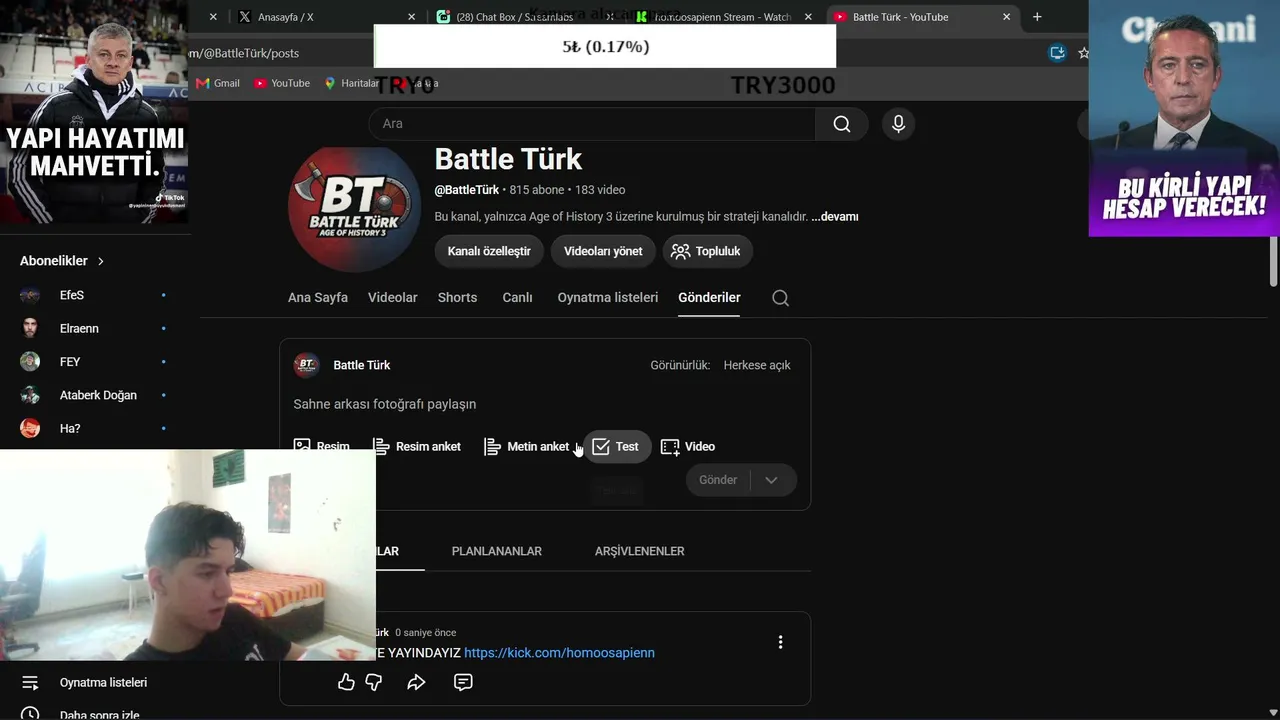Click the page vertical scrollbar

pos(1273,262)
